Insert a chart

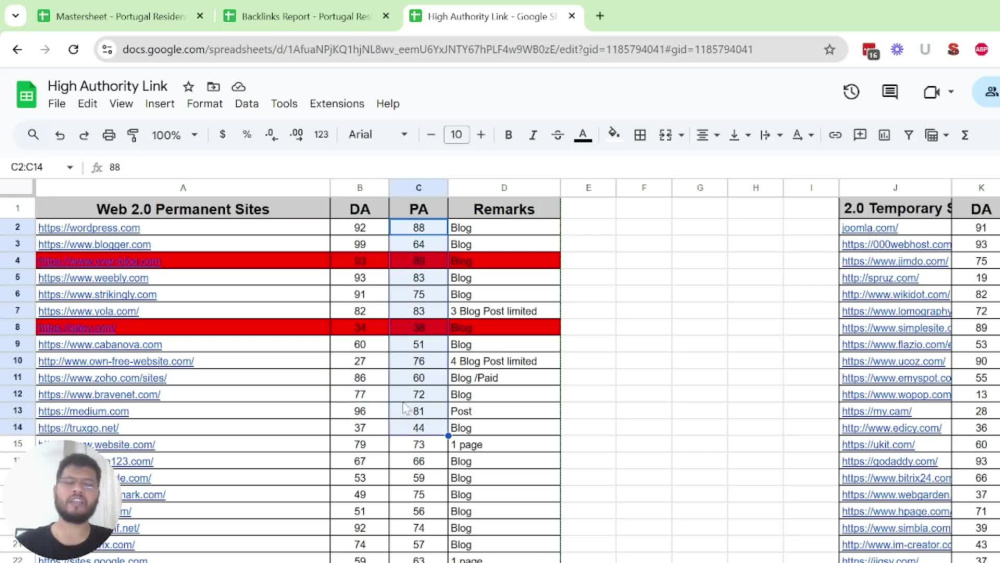point(884,135)
